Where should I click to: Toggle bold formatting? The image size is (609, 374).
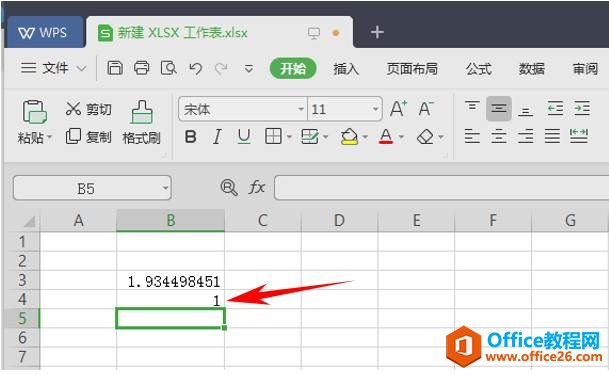point(190,137)
